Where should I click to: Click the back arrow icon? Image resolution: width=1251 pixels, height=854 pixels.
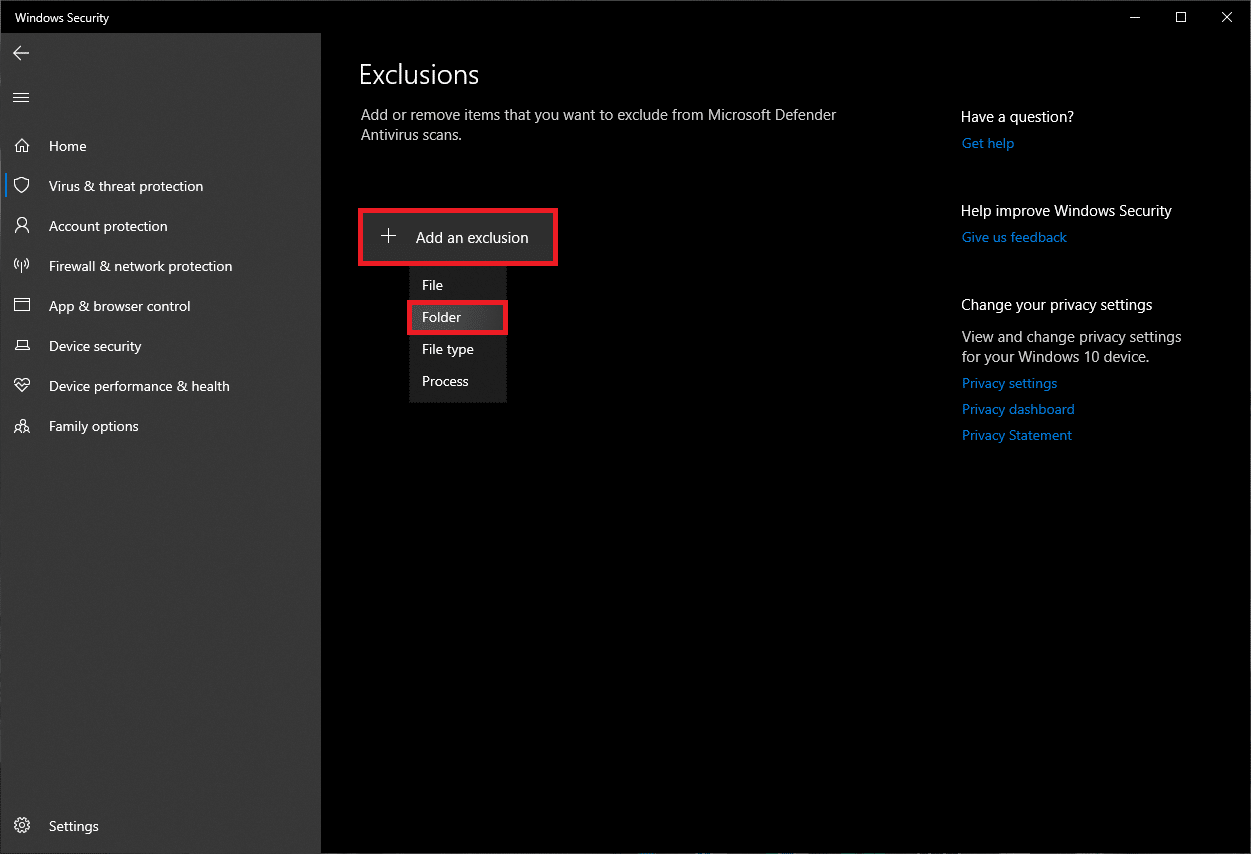(21, 53)
